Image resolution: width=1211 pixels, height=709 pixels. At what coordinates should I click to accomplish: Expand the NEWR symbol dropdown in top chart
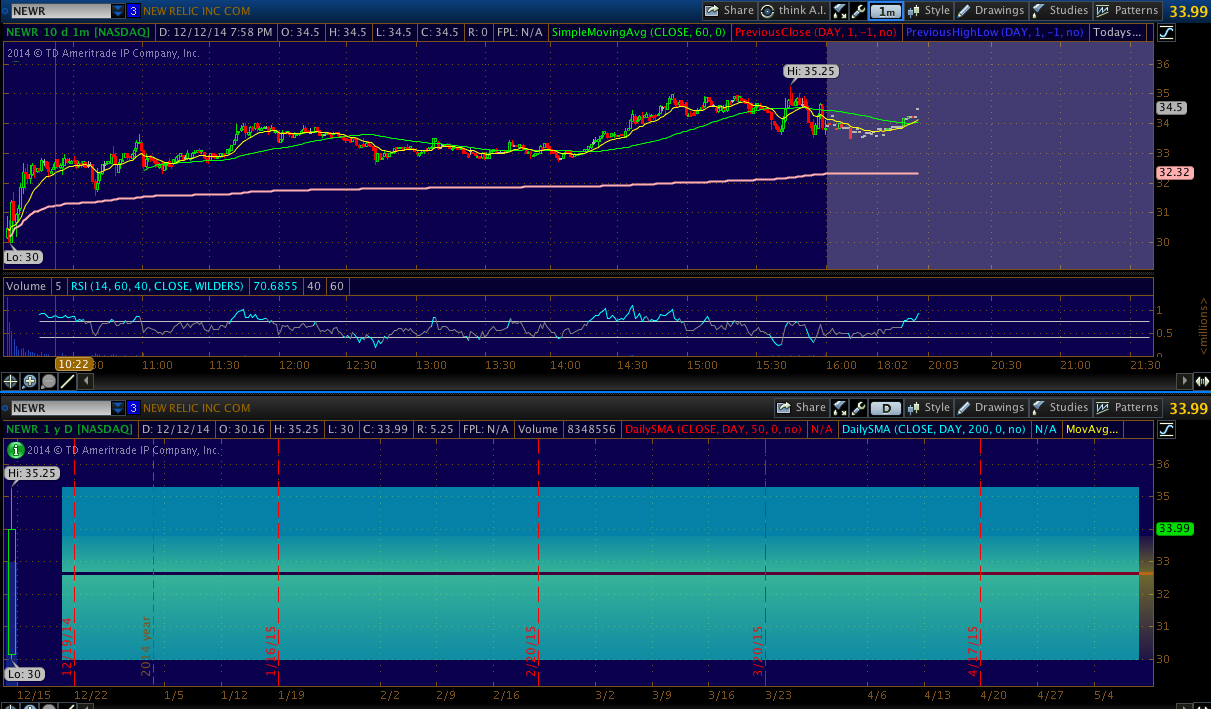click(118, 11)
